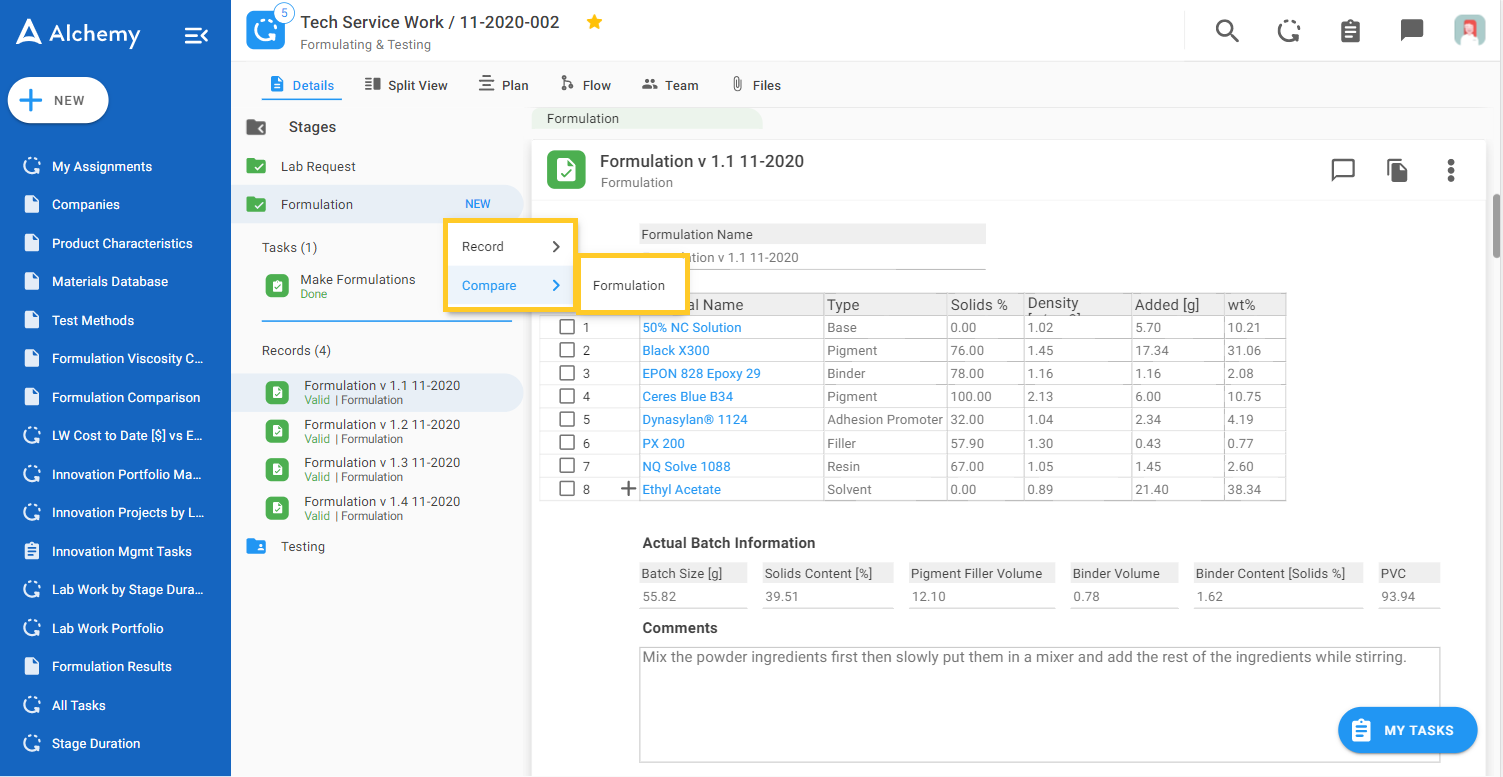Click the Make Formulations task icon
The width and height of the screenshot is (1503, 777).
pyautogui.click(x=277, y=286)
